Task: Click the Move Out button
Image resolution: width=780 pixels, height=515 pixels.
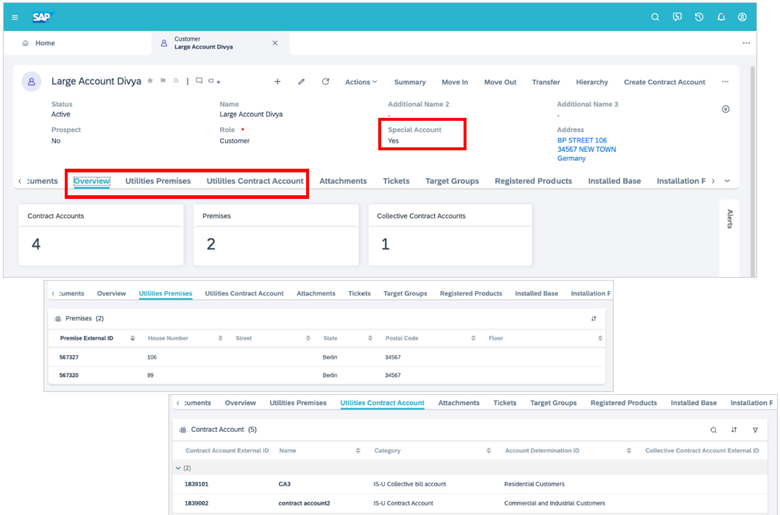Action: pos(500,82)
